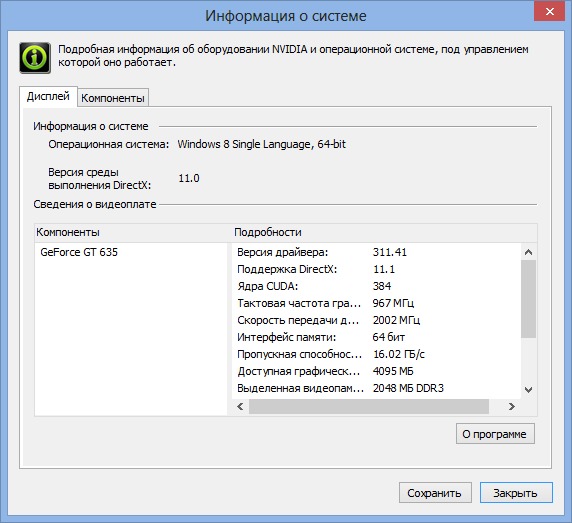Click the horizontal scroll right arrow

click(511, 406)
